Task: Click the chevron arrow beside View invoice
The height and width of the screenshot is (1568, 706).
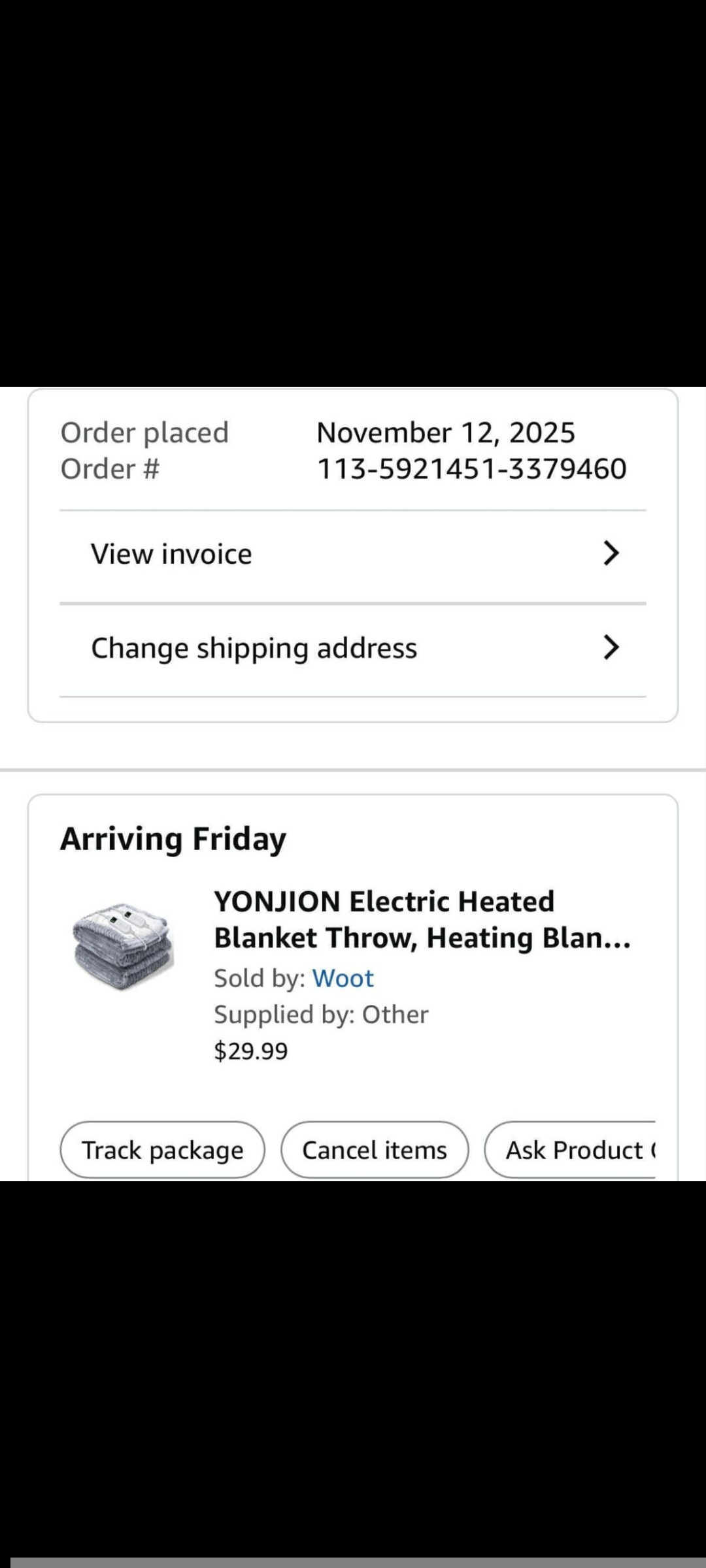Action: tap(611, 553)
